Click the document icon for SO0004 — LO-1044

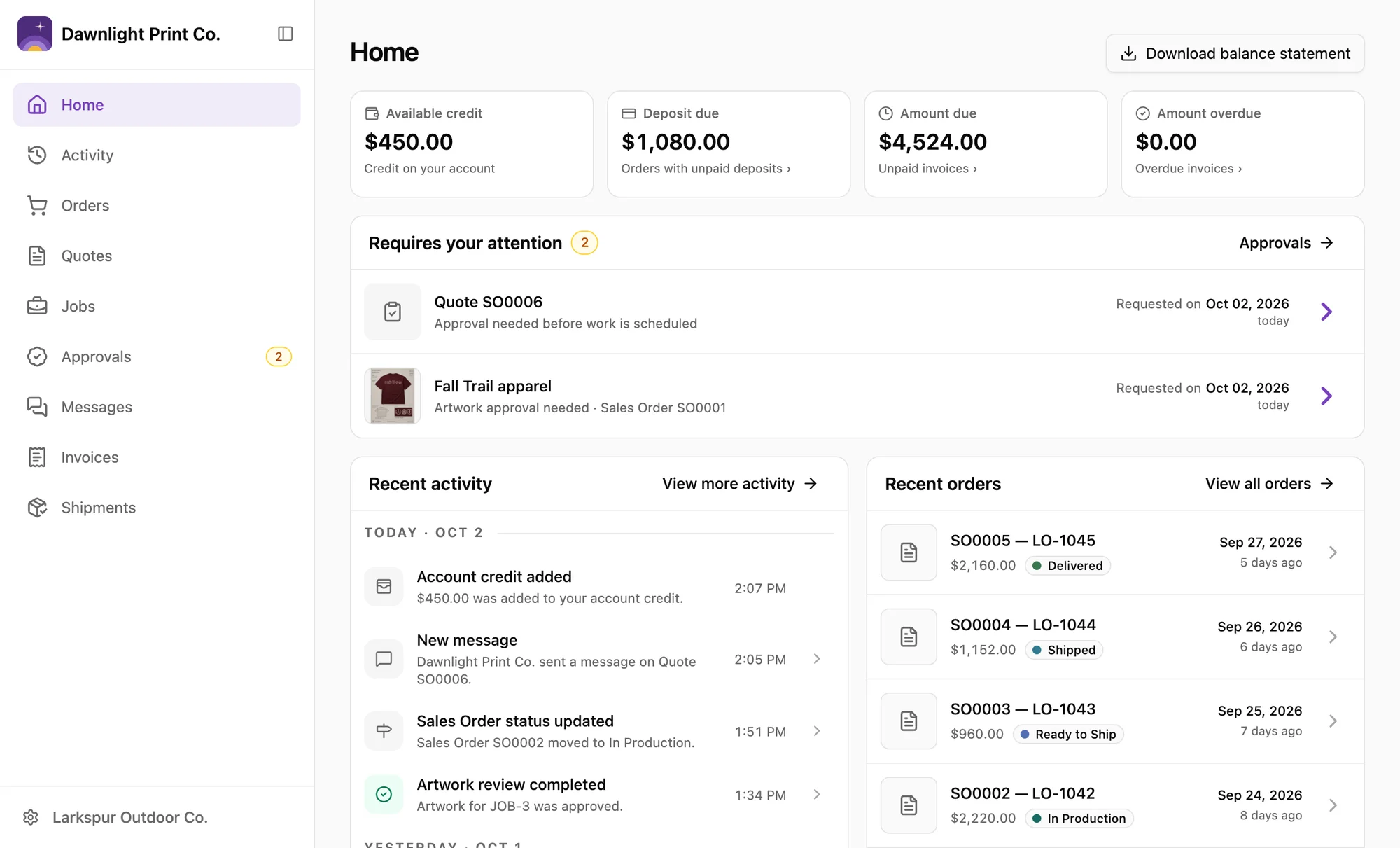tap(909, 637)
